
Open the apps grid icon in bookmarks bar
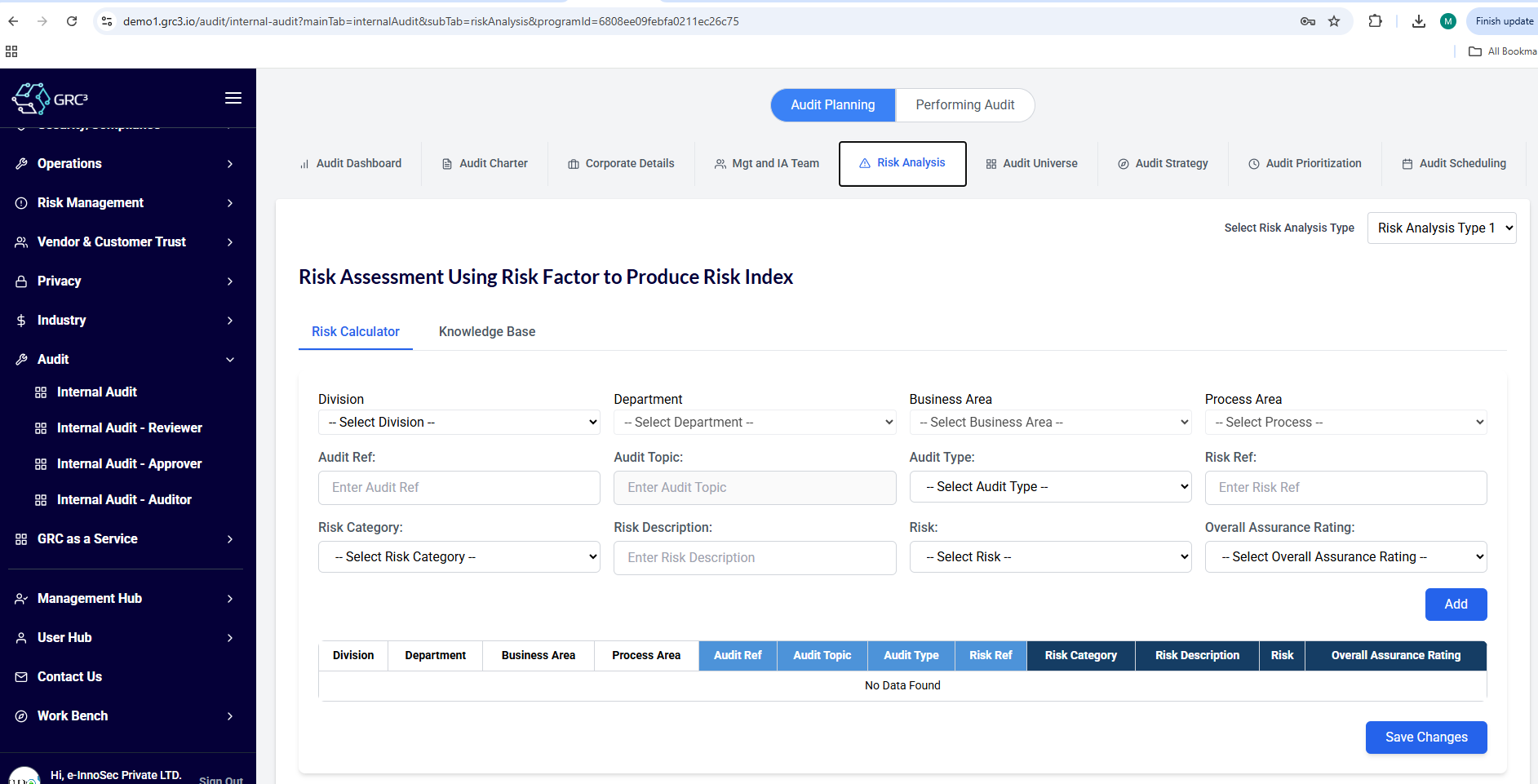11,51
